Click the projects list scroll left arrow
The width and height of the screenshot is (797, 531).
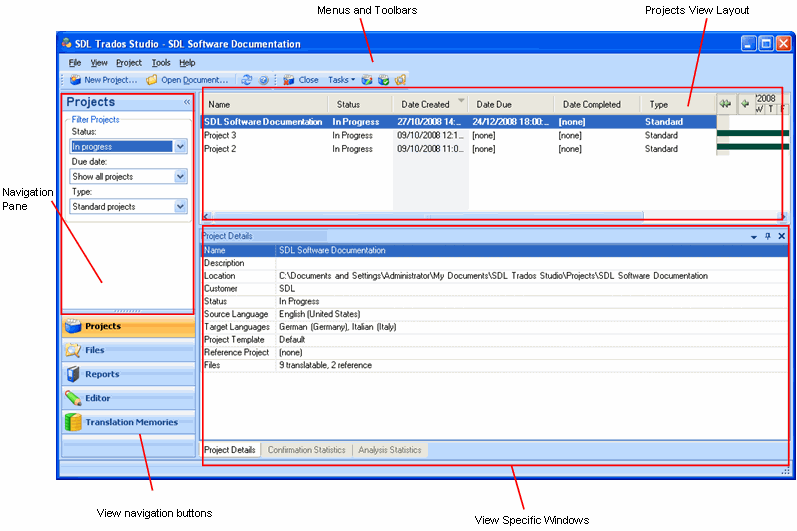point(206,216)
